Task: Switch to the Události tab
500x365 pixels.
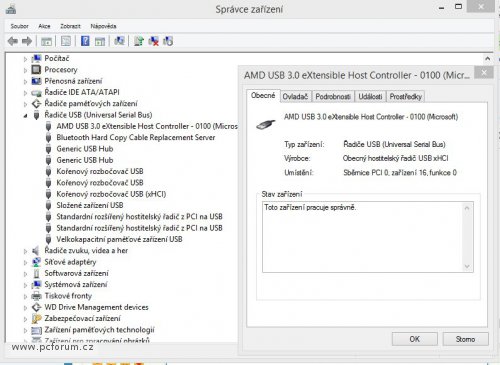Action: (370, 97)
